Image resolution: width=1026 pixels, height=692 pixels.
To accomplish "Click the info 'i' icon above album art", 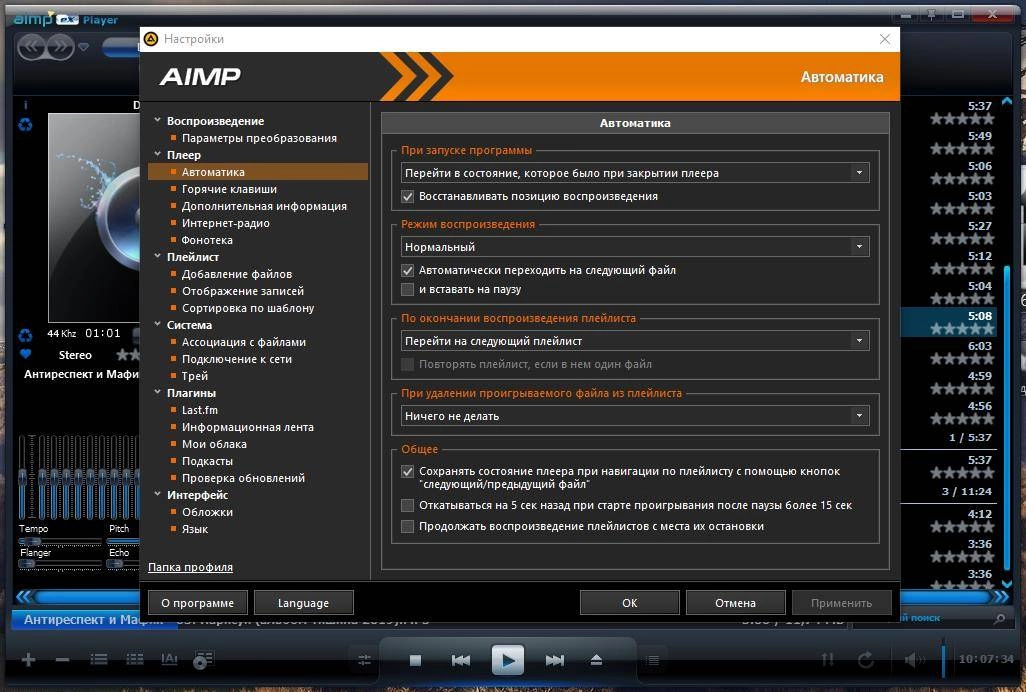I will (x=26, y=105).
